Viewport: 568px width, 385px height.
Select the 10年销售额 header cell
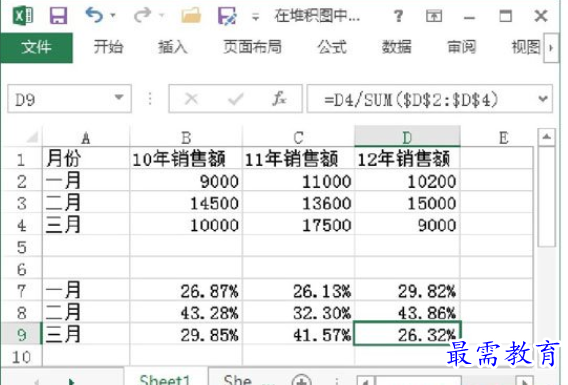pyautogui.click(x=186, y=159)
